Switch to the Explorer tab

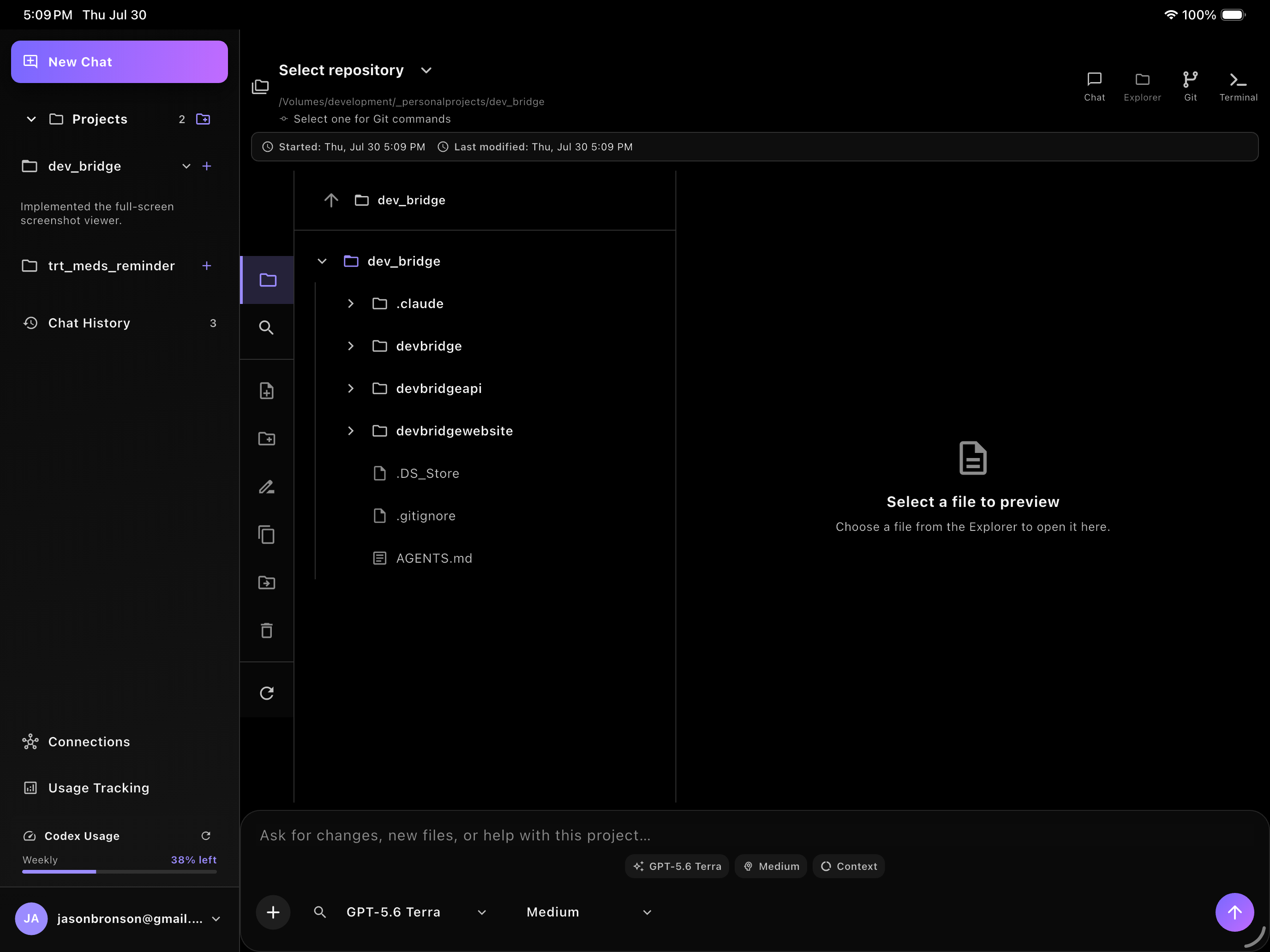(1142, 87)
